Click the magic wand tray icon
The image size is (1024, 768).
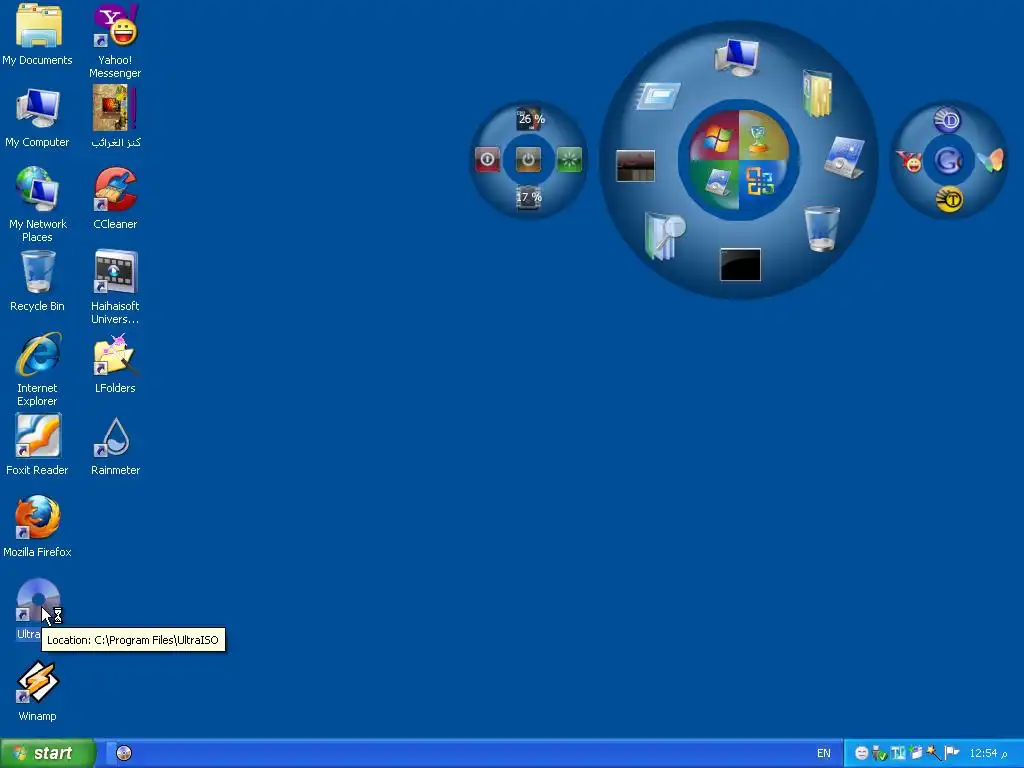click(934, 753)
